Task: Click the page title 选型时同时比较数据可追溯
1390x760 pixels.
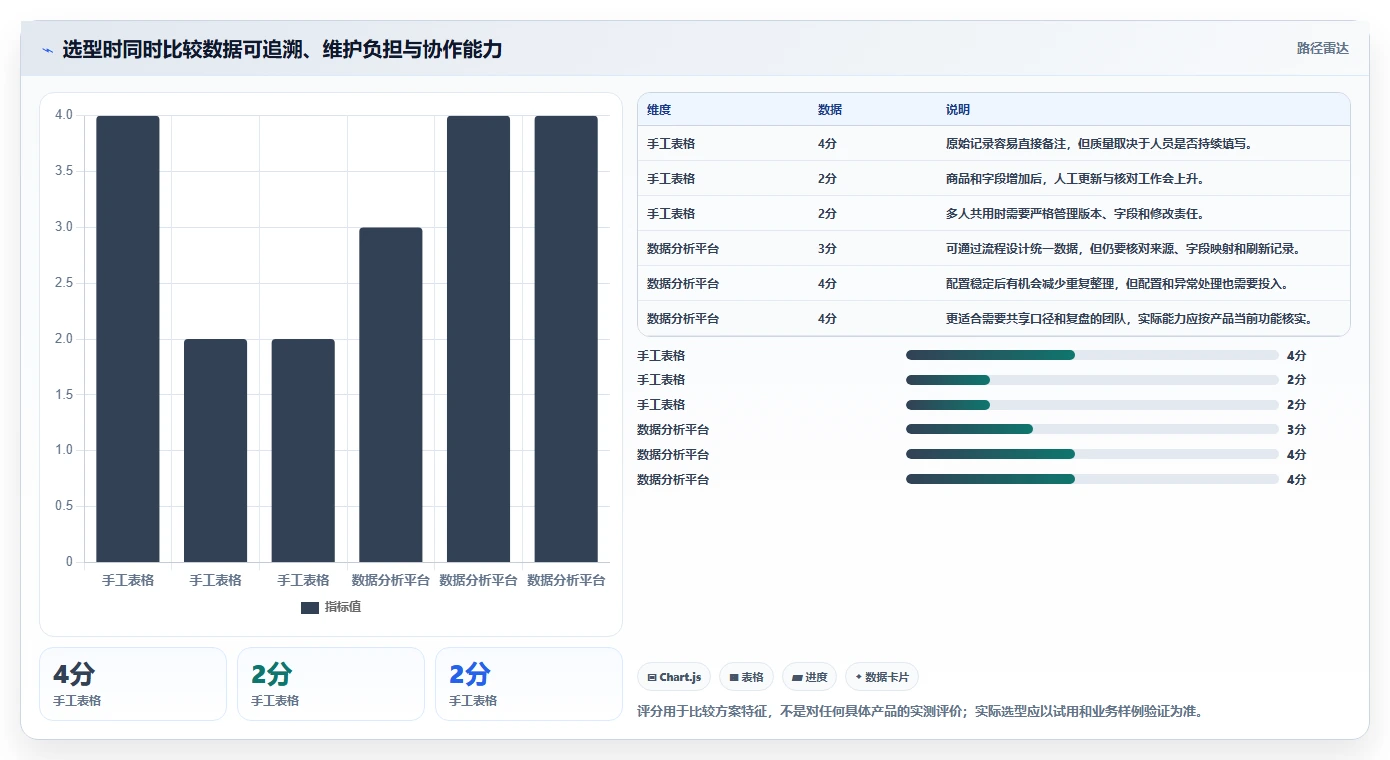Action: point(282,49)
